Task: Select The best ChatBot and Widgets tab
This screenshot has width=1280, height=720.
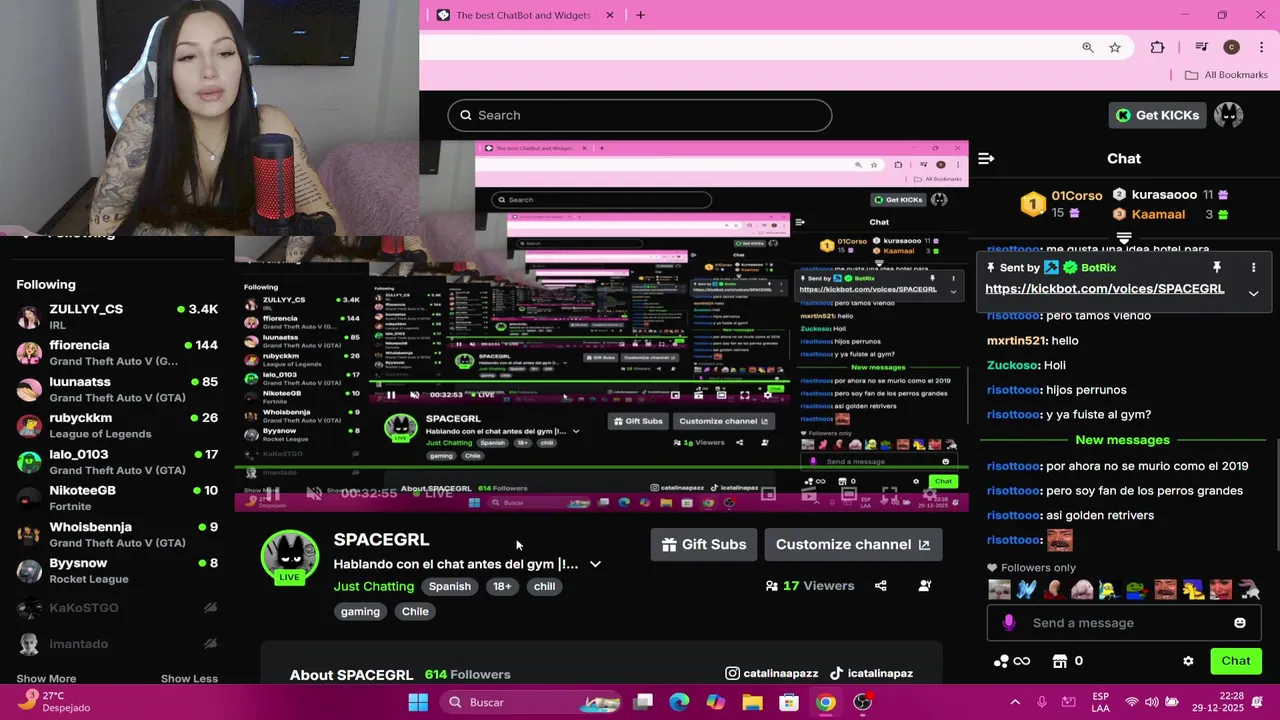Action: (x=523, y=15)
